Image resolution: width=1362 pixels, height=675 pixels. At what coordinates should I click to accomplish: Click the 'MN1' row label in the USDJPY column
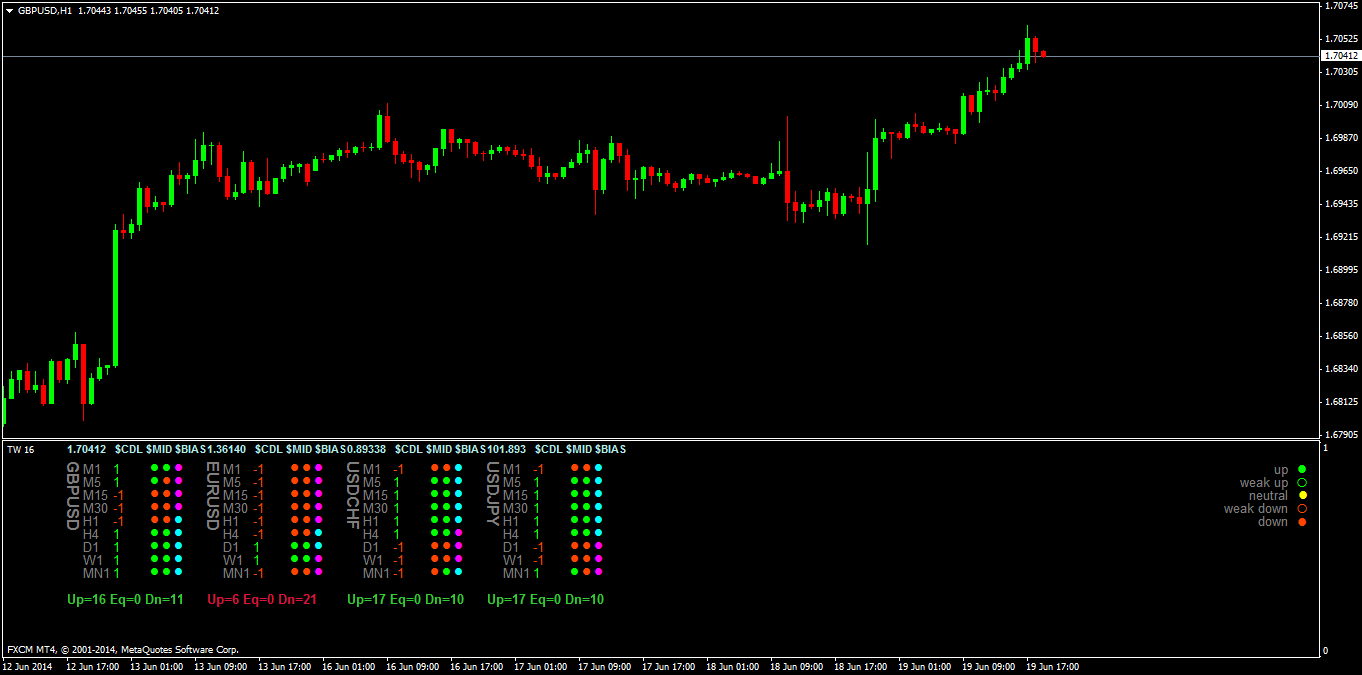pos(515,573)
